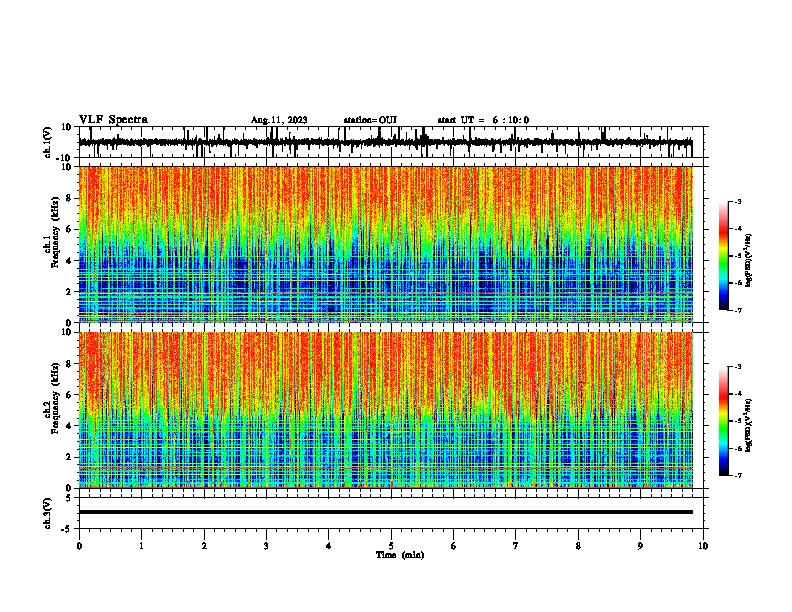Click the "-3" label on ch.1 color bar

737,201
